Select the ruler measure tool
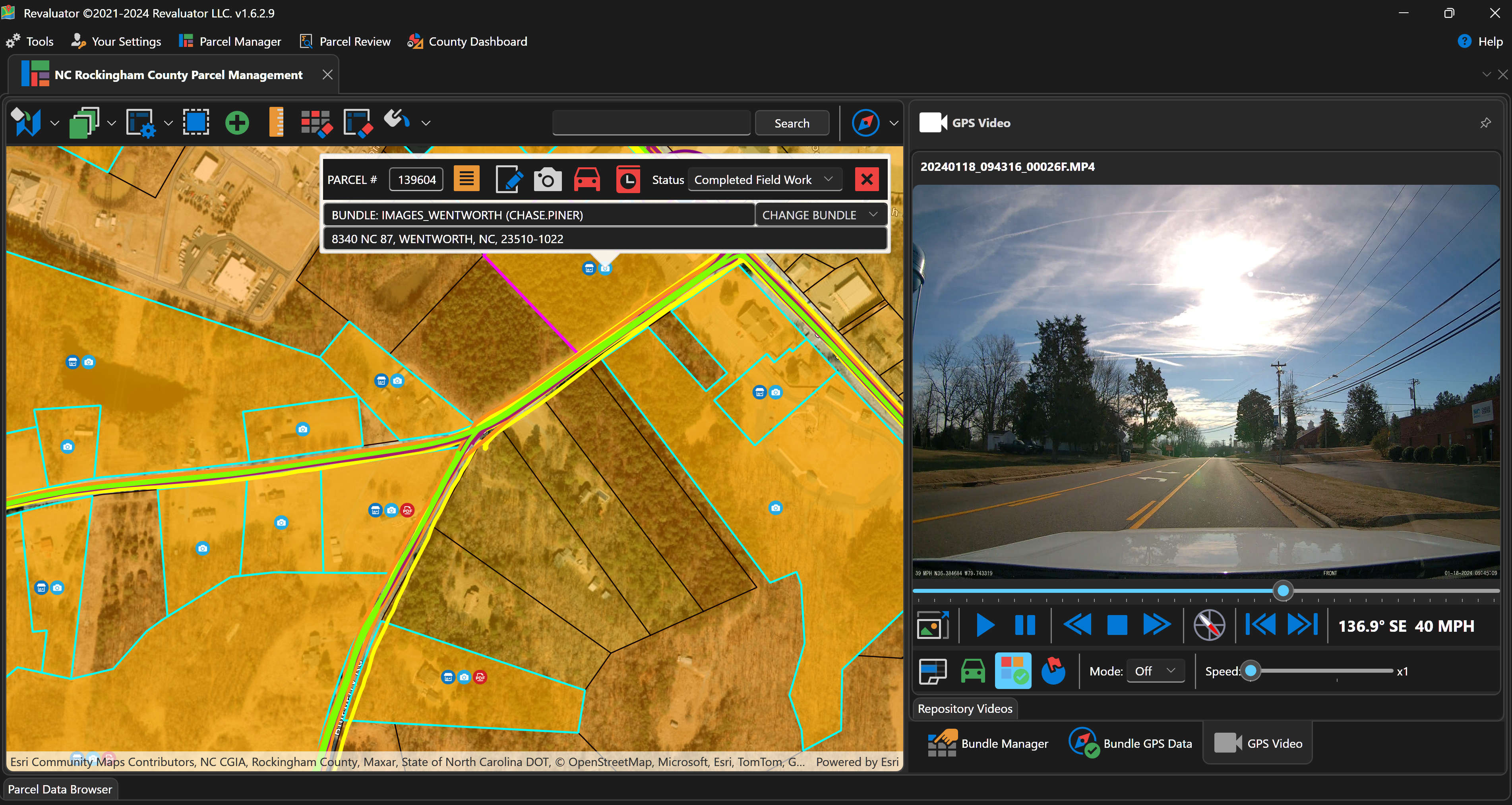Viewport: 1512px width, 805px height. (276, 123)
